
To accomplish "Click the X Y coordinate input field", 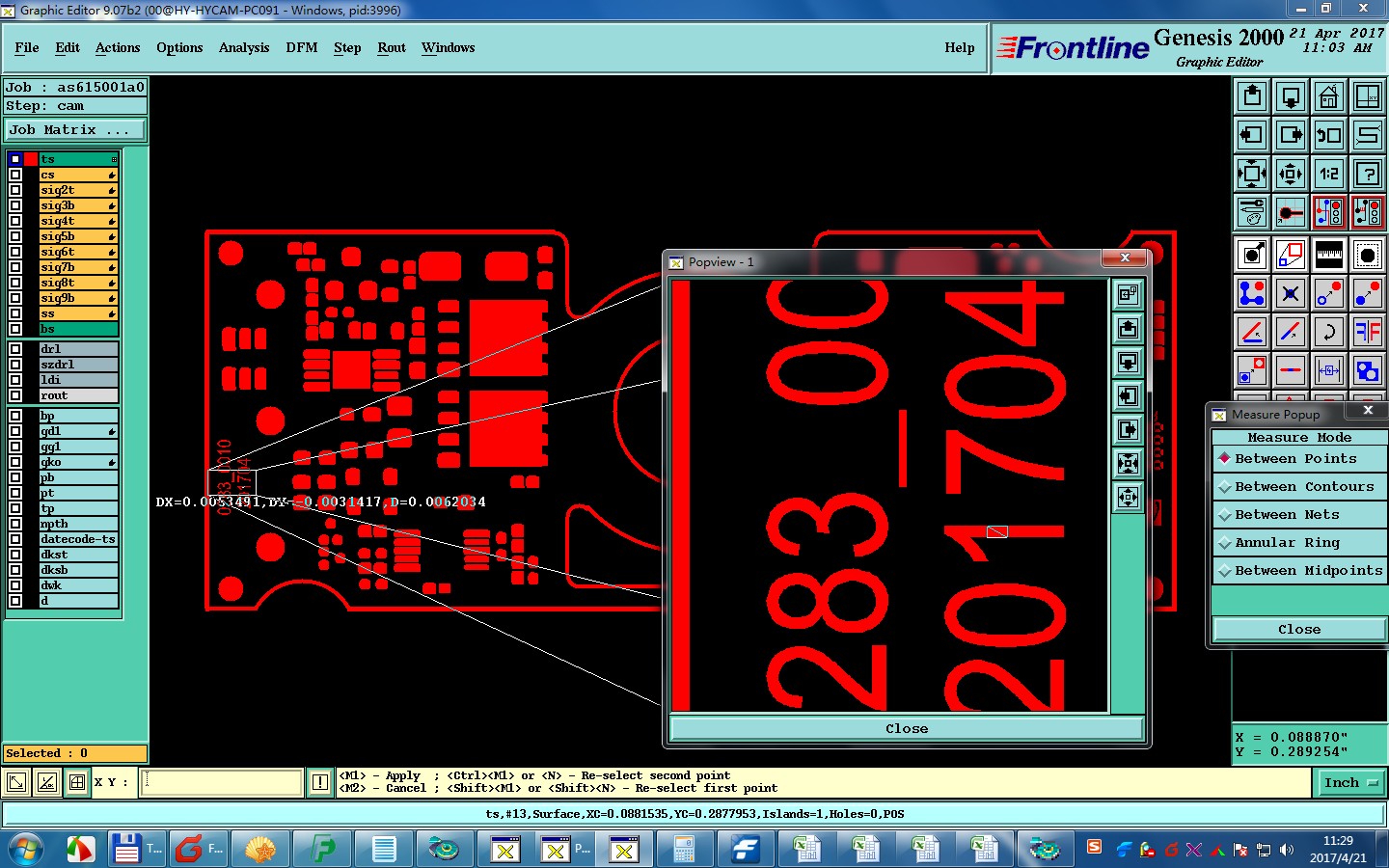I will click(222, 782).
